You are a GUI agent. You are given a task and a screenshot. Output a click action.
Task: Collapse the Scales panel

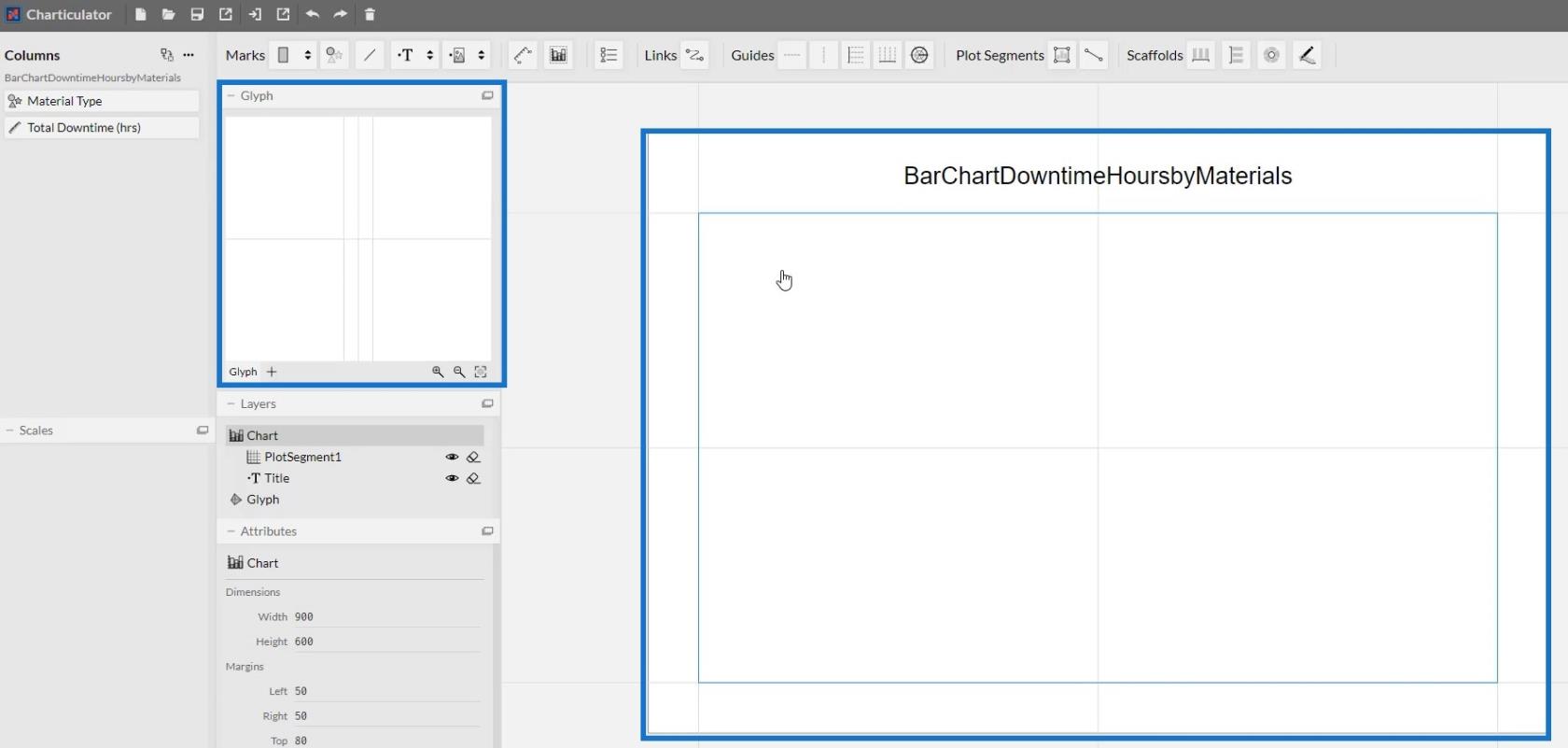tap(9, 430)
